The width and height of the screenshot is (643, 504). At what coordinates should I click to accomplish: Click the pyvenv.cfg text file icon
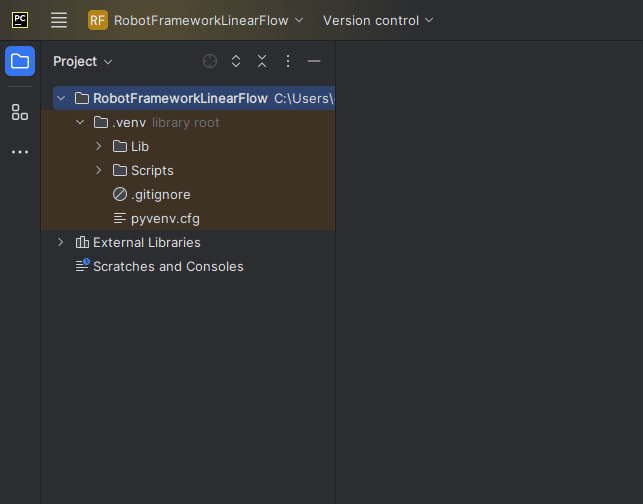120,218
